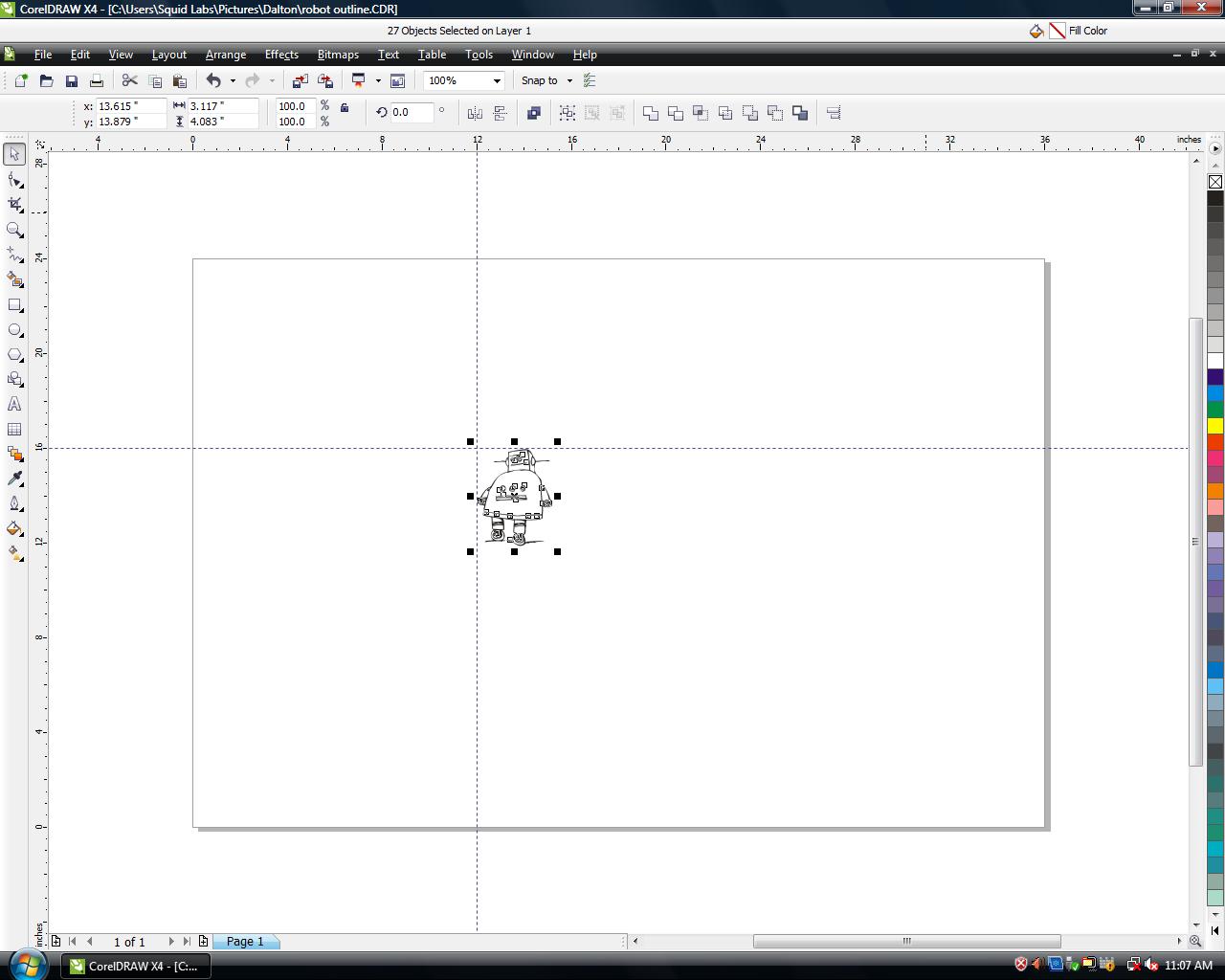
Task: Click the Import icon
Action: click(301, 80)
